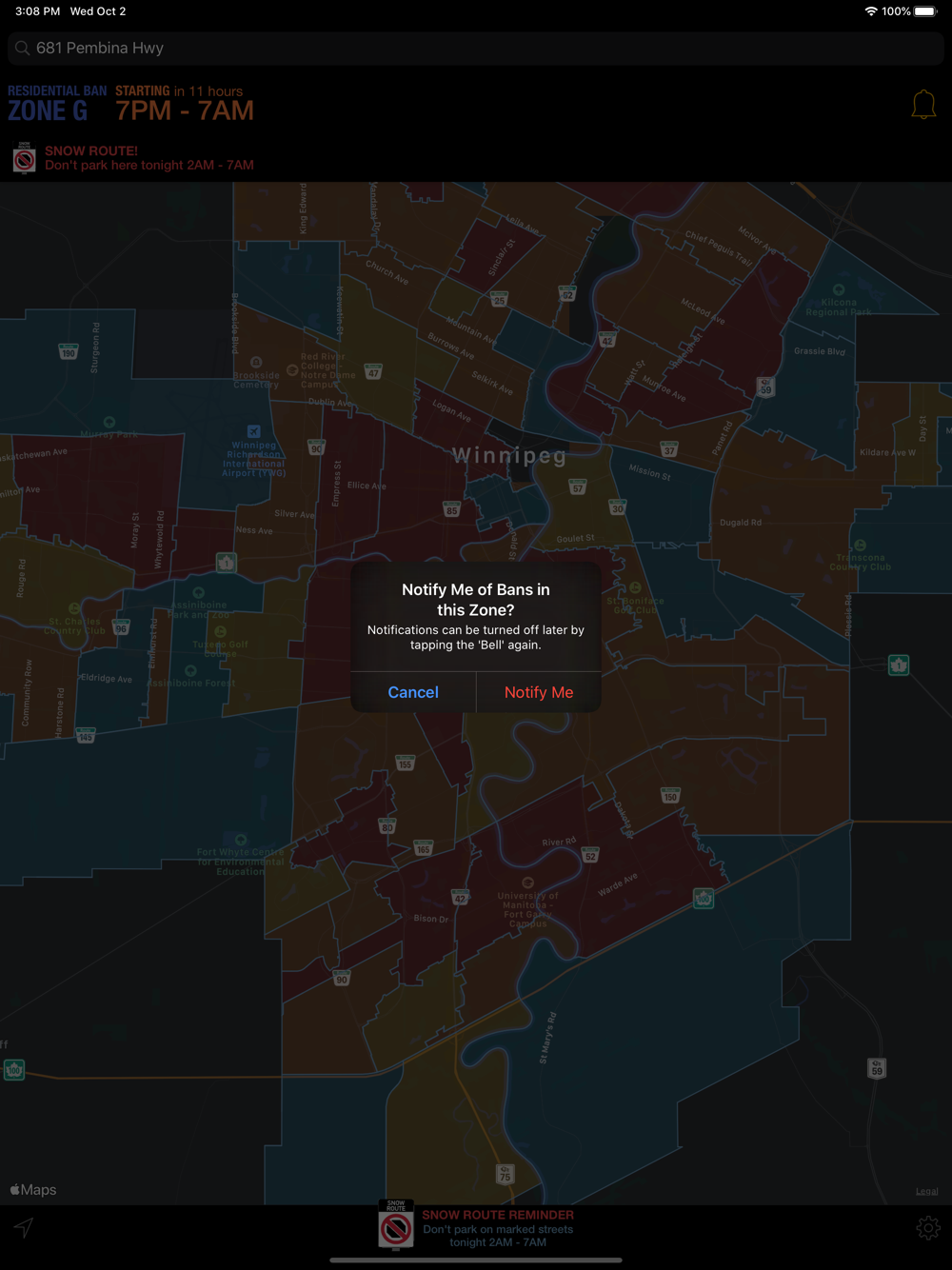The width and height of the screenshot is (952, 1270).
Task: Tap the snow route reminder sign icon
Action: [396, 1225]
